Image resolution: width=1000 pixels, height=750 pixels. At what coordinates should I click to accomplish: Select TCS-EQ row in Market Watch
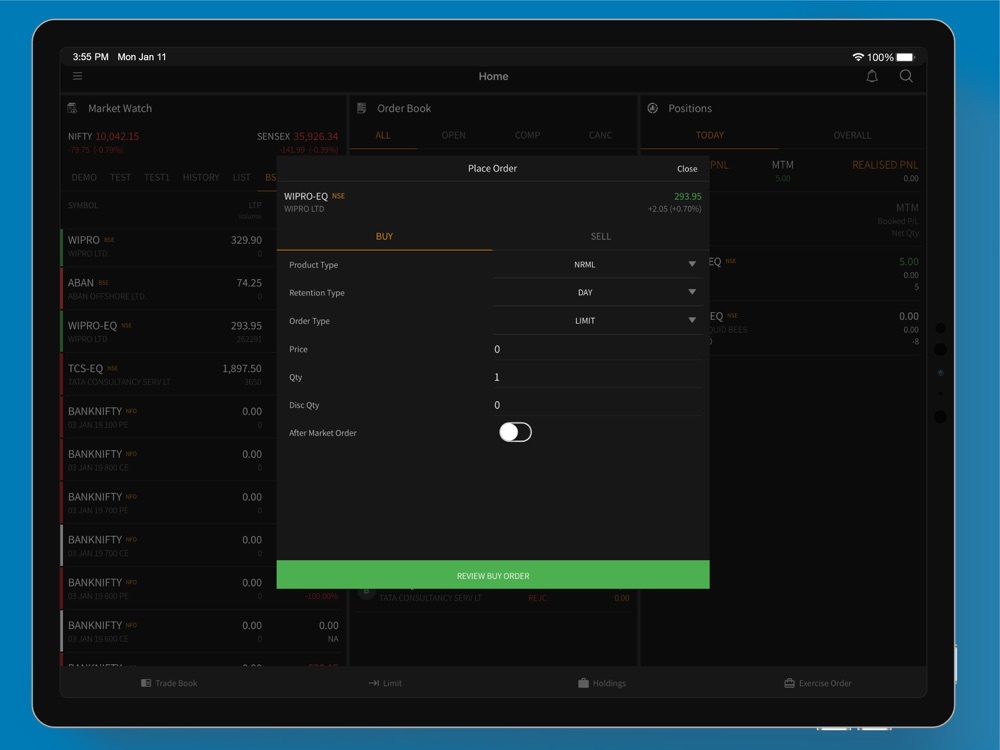168,374
